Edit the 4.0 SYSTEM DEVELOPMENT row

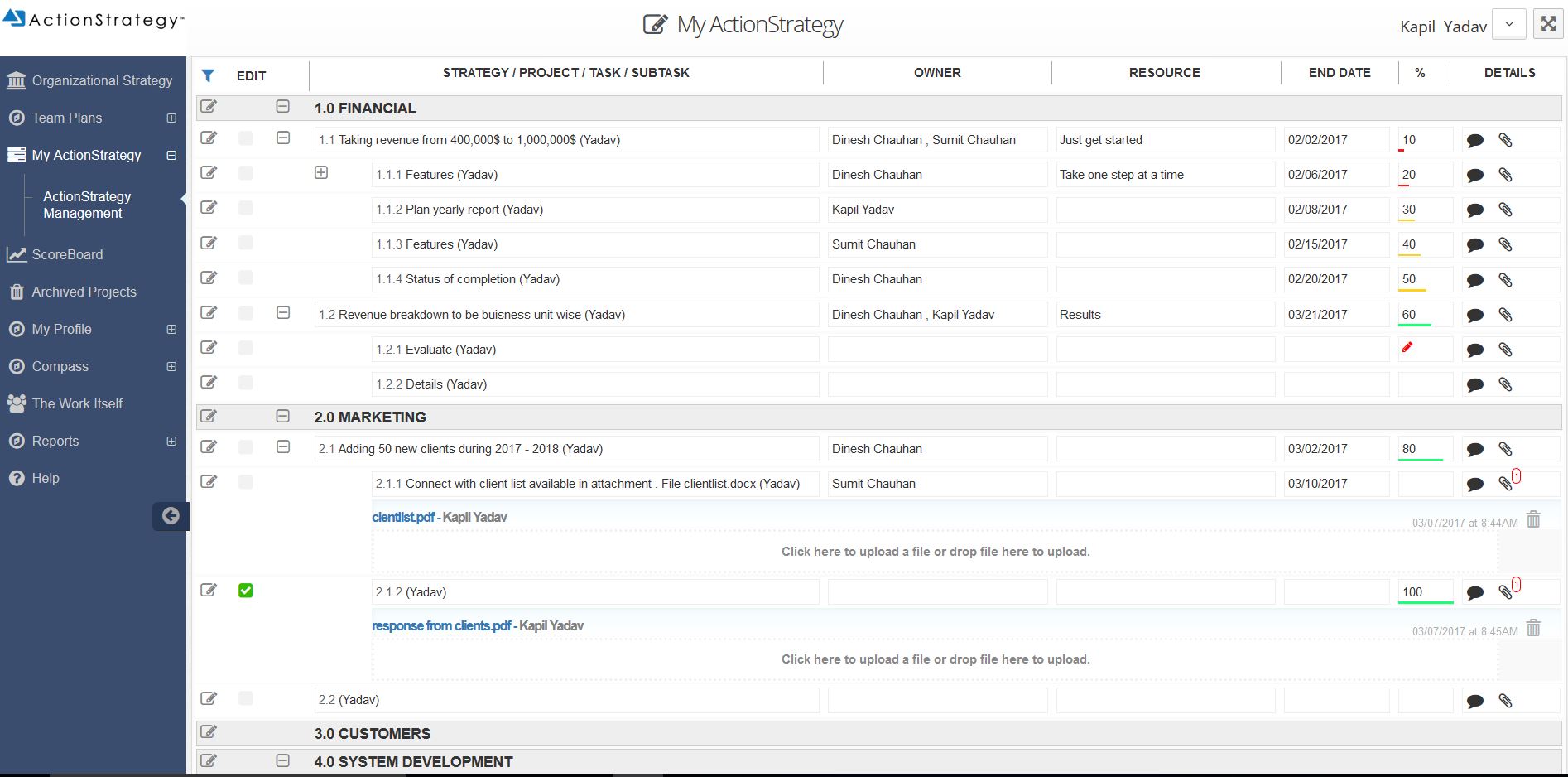point(209,760)
